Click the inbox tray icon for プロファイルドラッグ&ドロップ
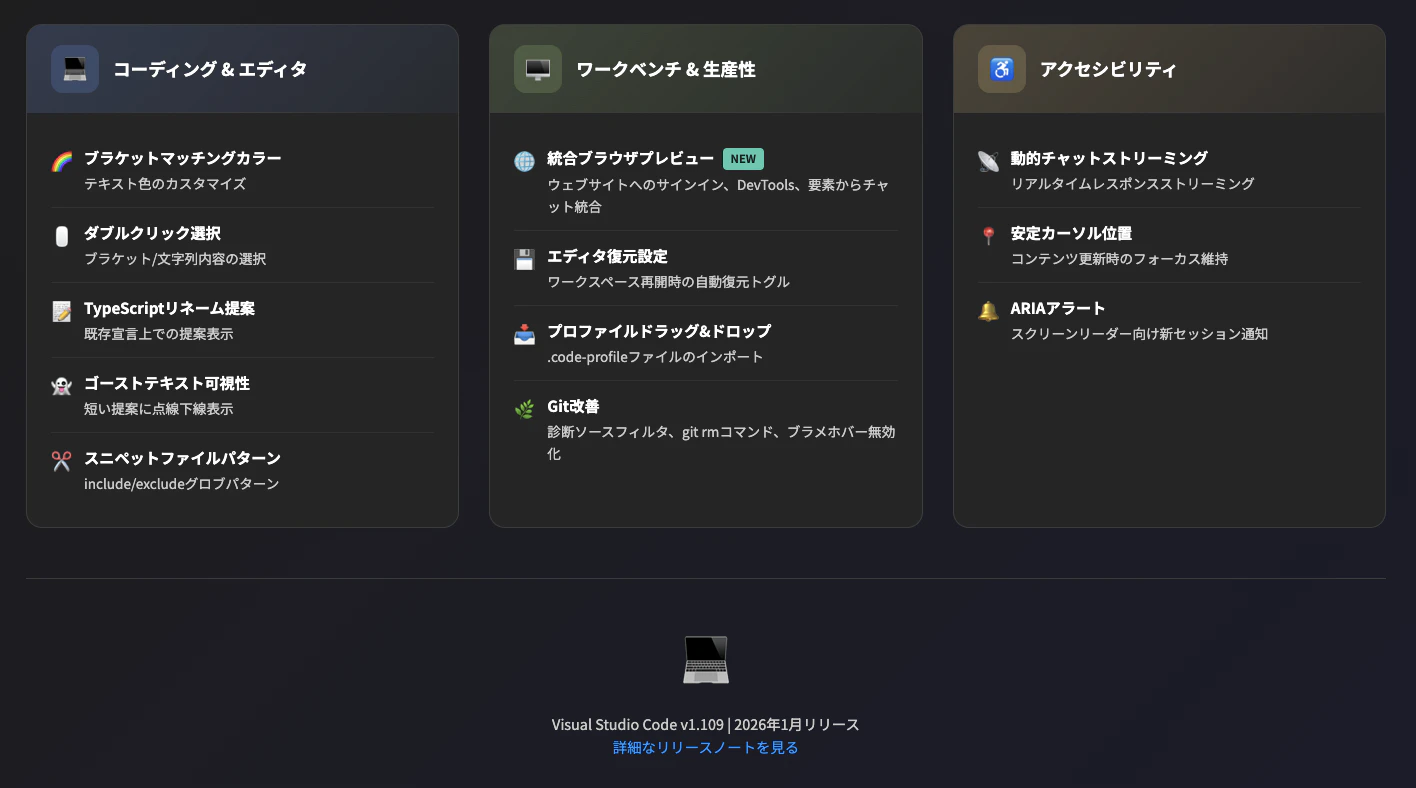 pos(525,335)
